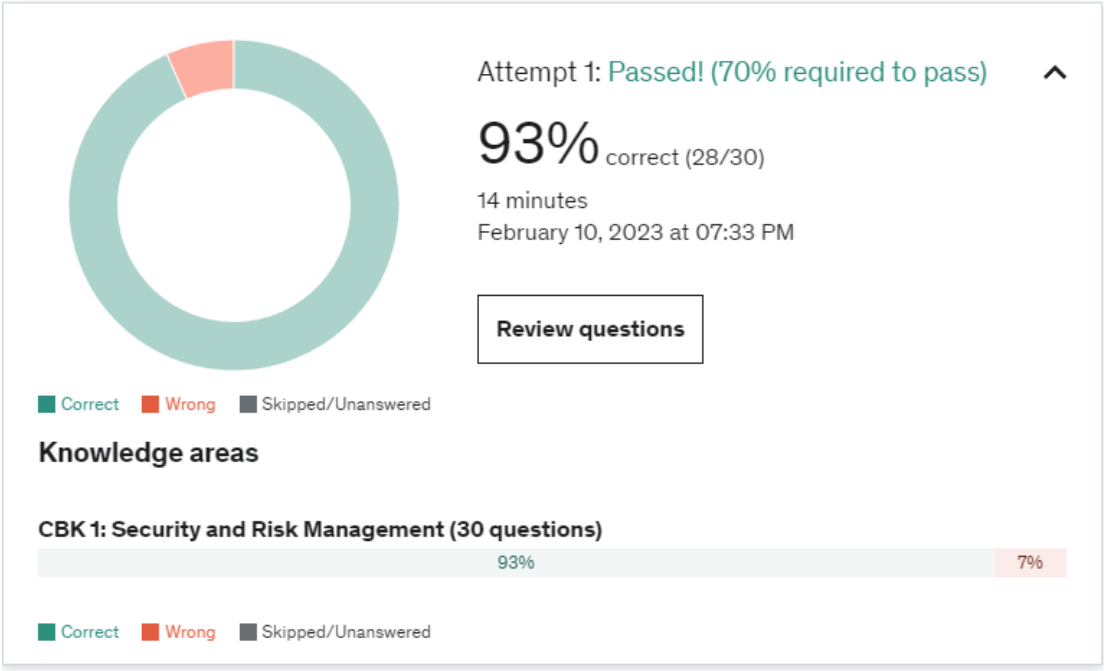Collapse the Attempt 1 results chevron

[x=1055, y=73]
